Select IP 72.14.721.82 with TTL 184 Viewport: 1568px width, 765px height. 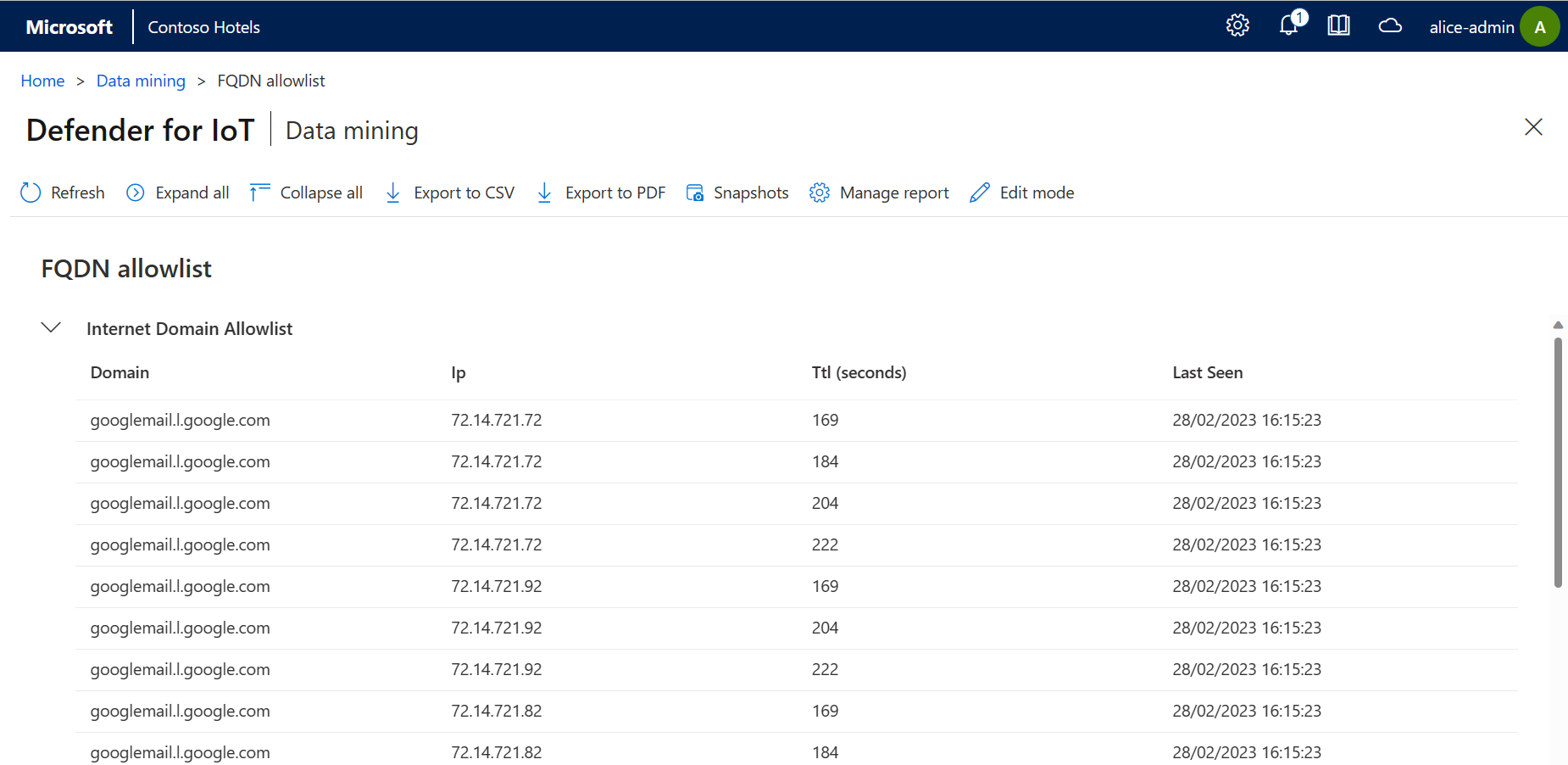point(497,752)
